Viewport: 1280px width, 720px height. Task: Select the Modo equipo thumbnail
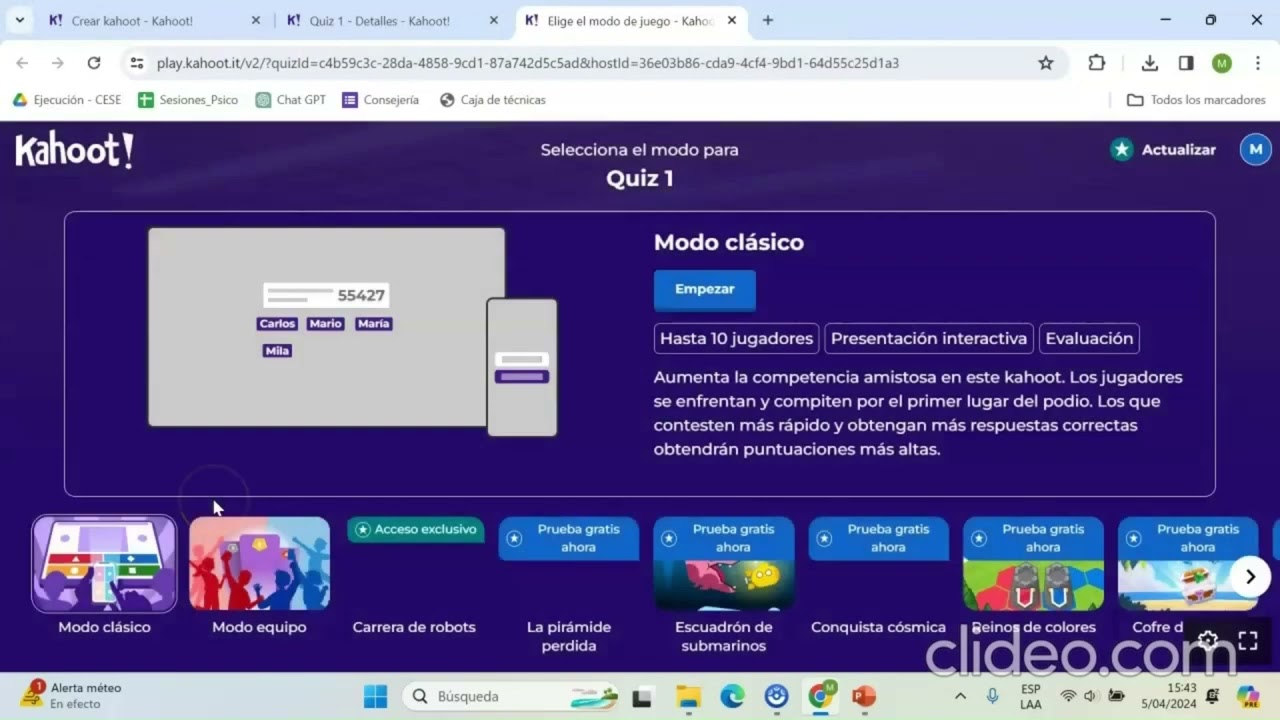259,564
